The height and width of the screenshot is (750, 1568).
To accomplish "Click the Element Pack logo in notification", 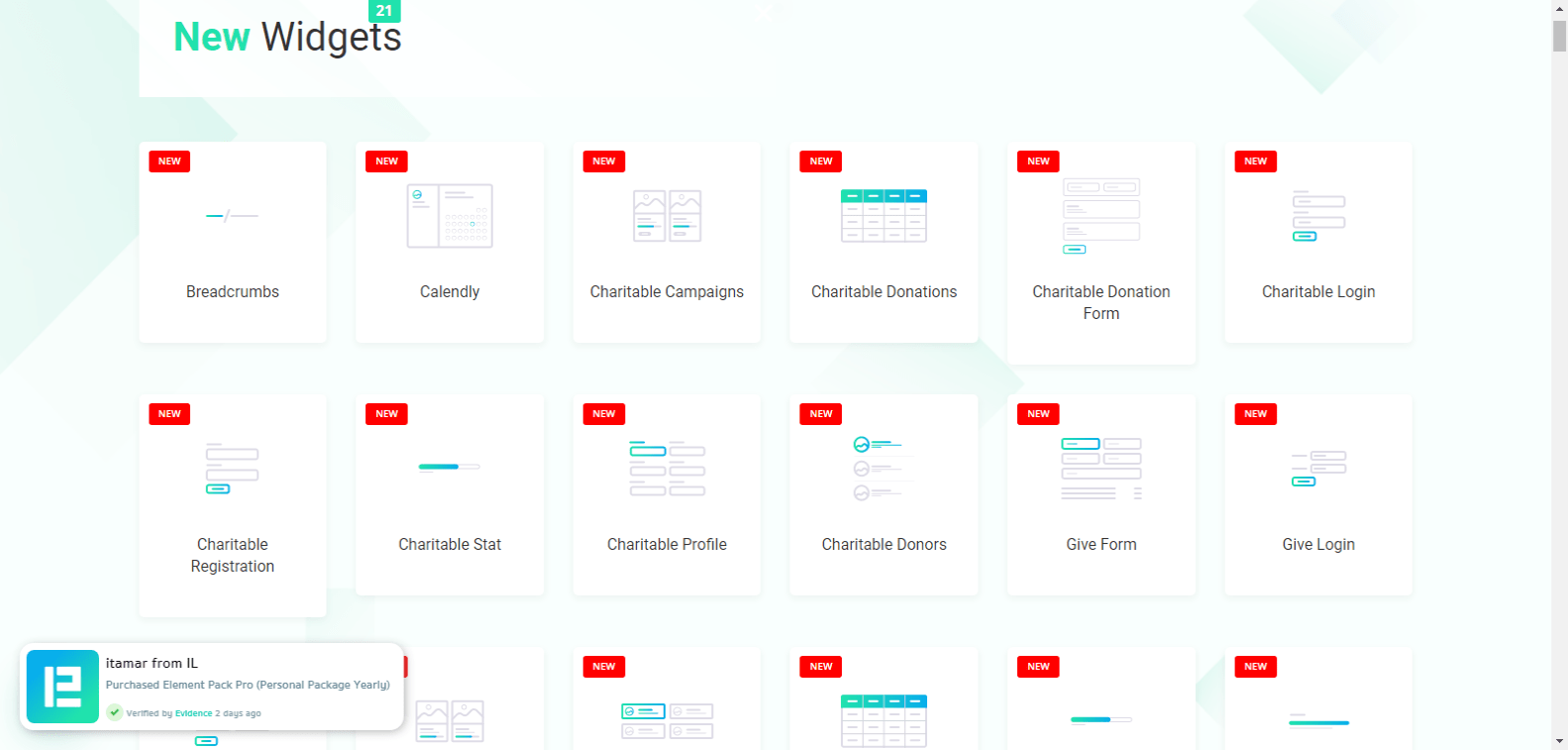I will [62, 687].
